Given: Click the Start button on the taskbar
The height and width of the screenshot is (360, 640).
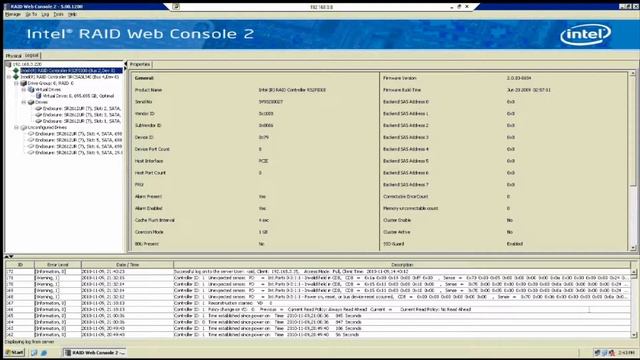Looking at the screenshot, I should (15, 353).
